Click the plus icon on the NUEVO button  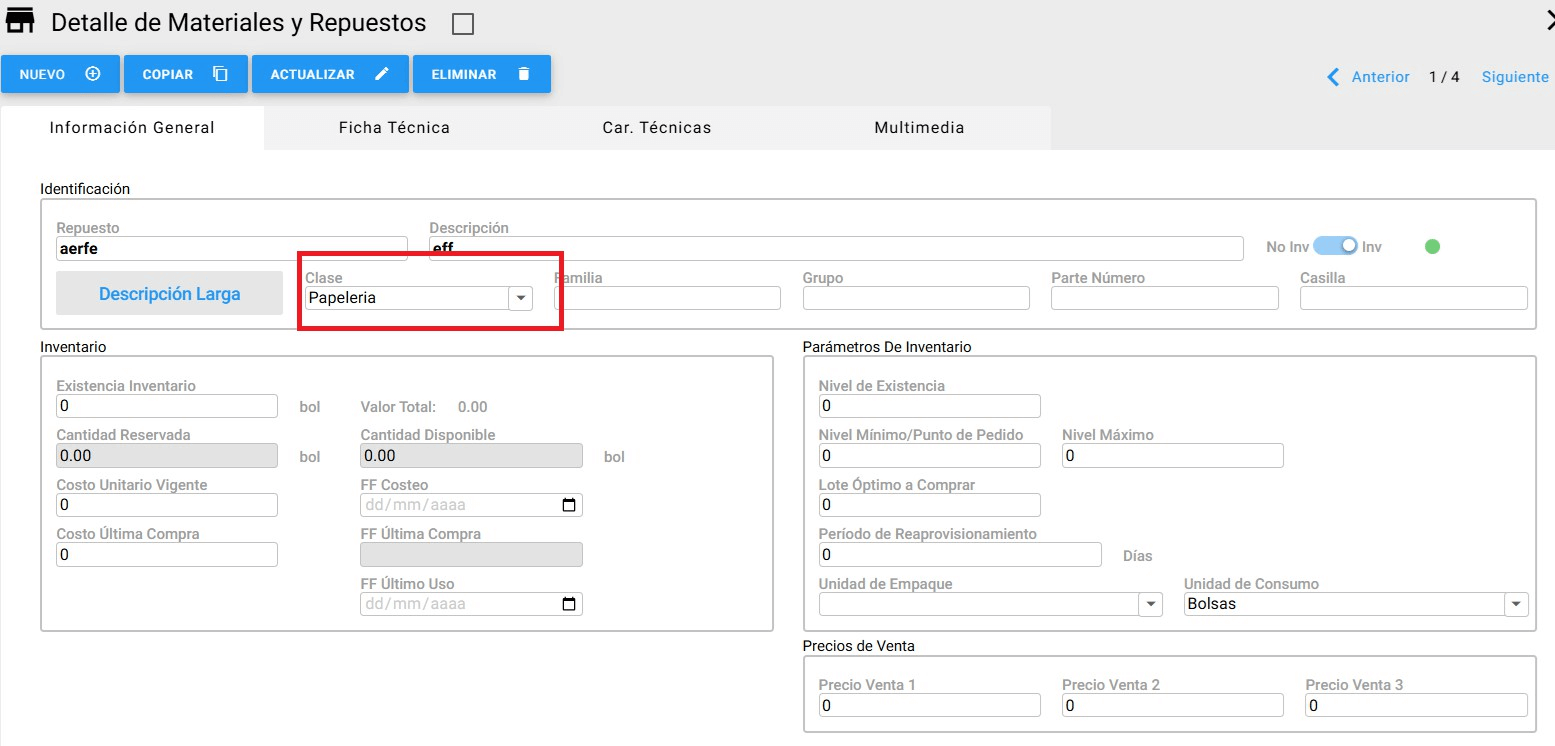(93, 74)
